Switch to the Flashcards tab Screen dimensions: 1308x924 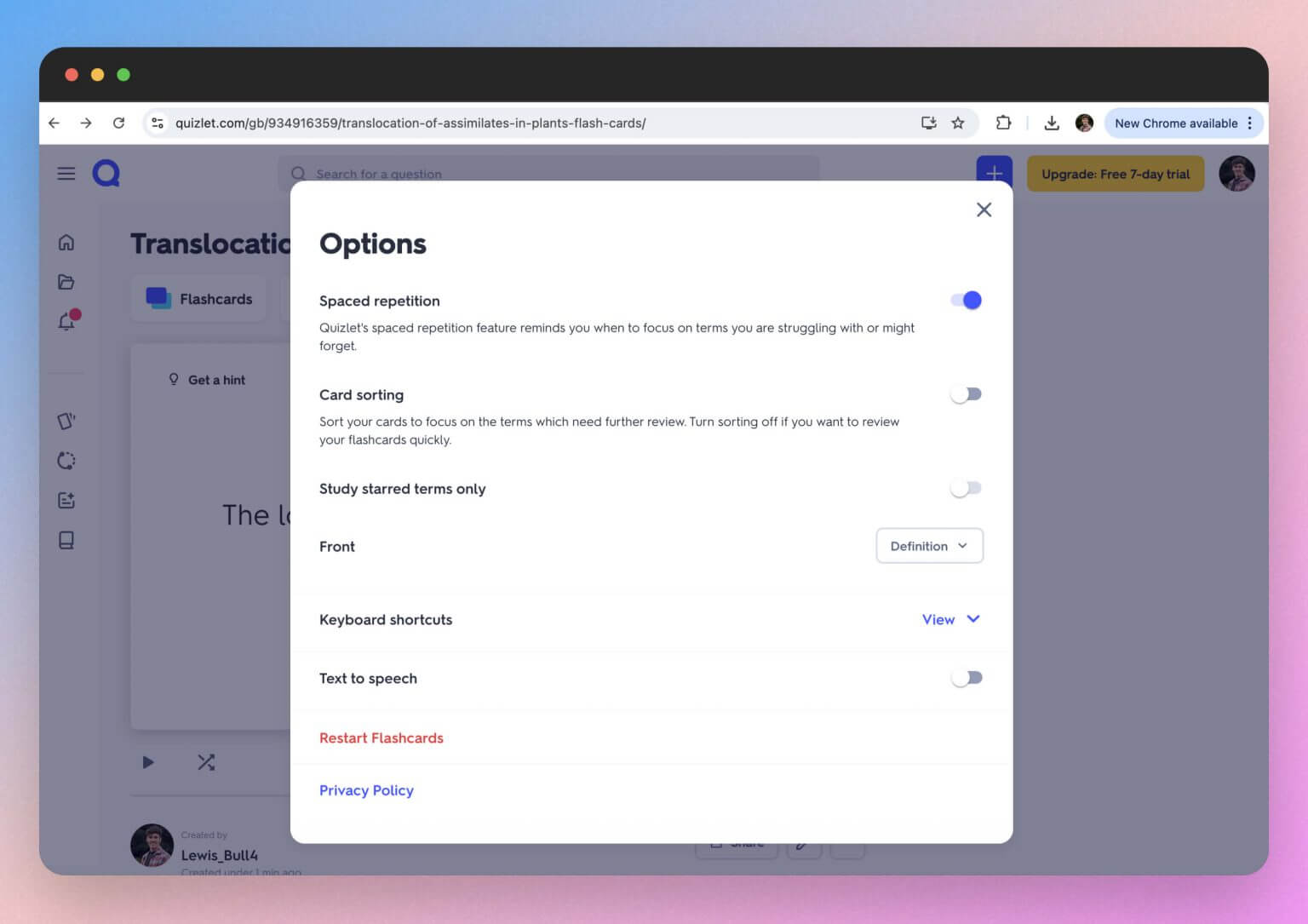pos(198,299)
